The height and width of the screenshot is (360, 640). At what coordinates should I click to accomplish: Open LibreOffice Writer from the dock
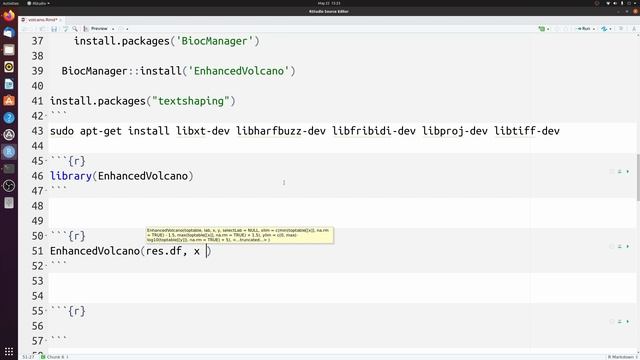(x=9, y=84)
